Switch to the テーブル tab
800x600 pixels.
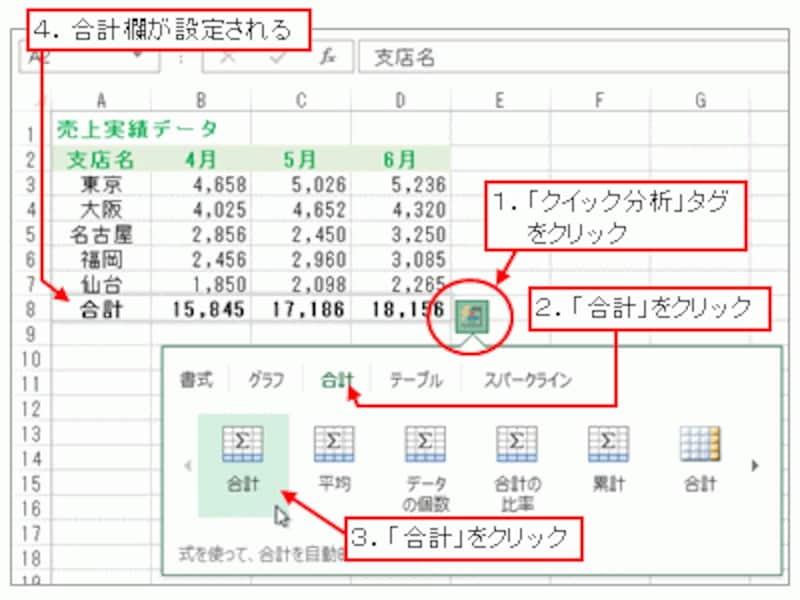point(416,380)
